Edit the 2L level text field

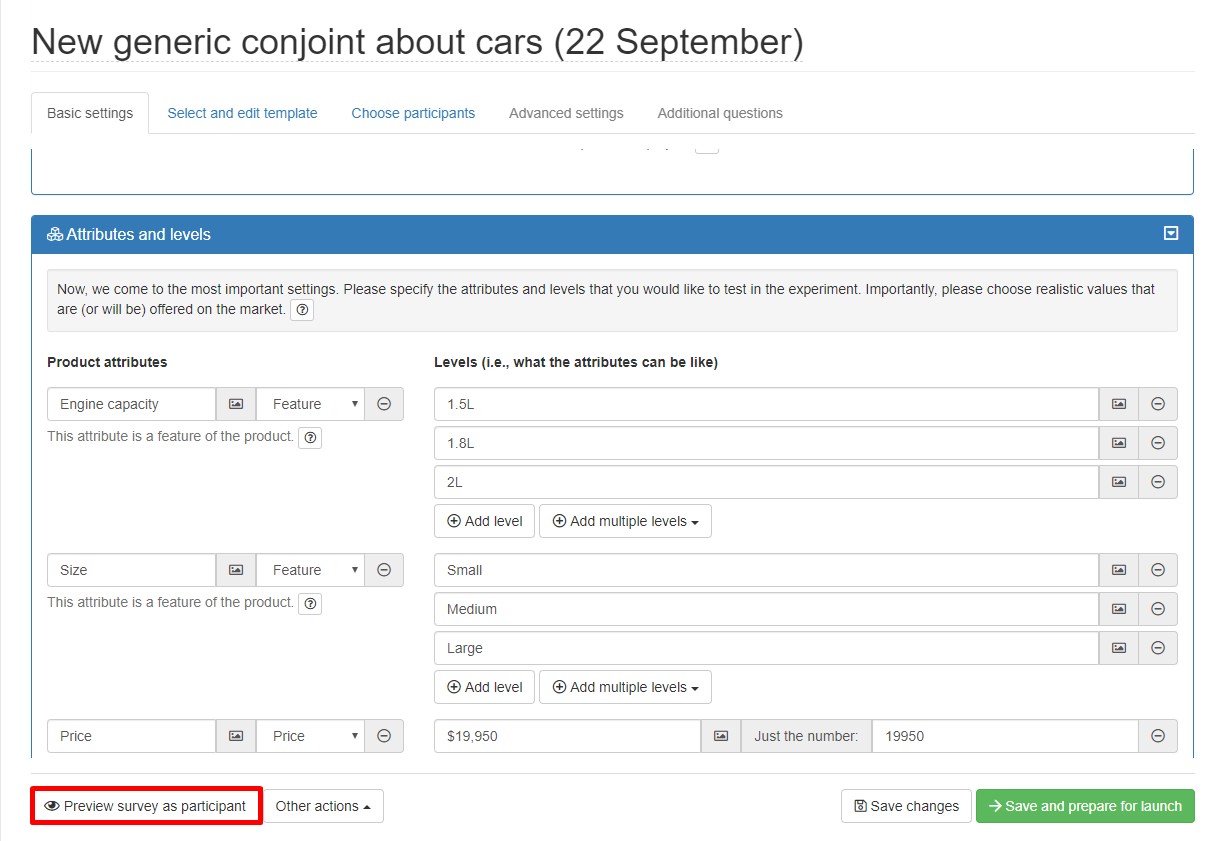766,482
